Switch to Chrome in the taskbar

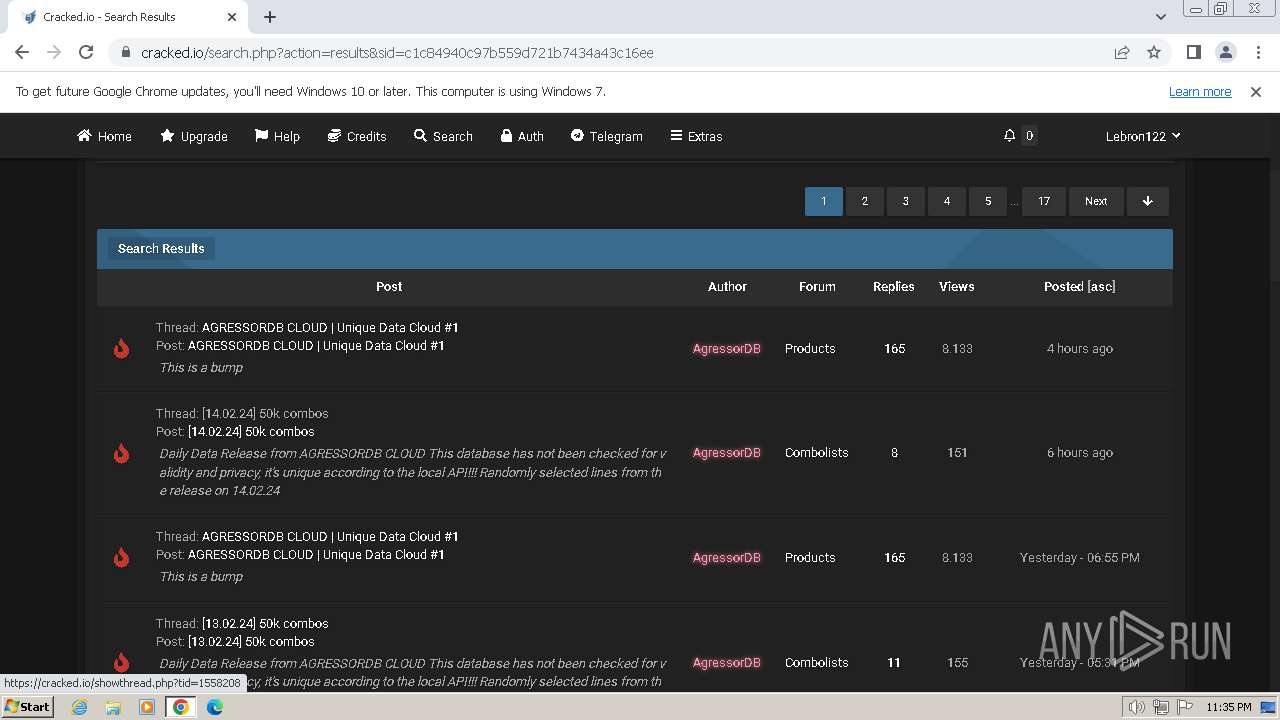coord(181,707)
